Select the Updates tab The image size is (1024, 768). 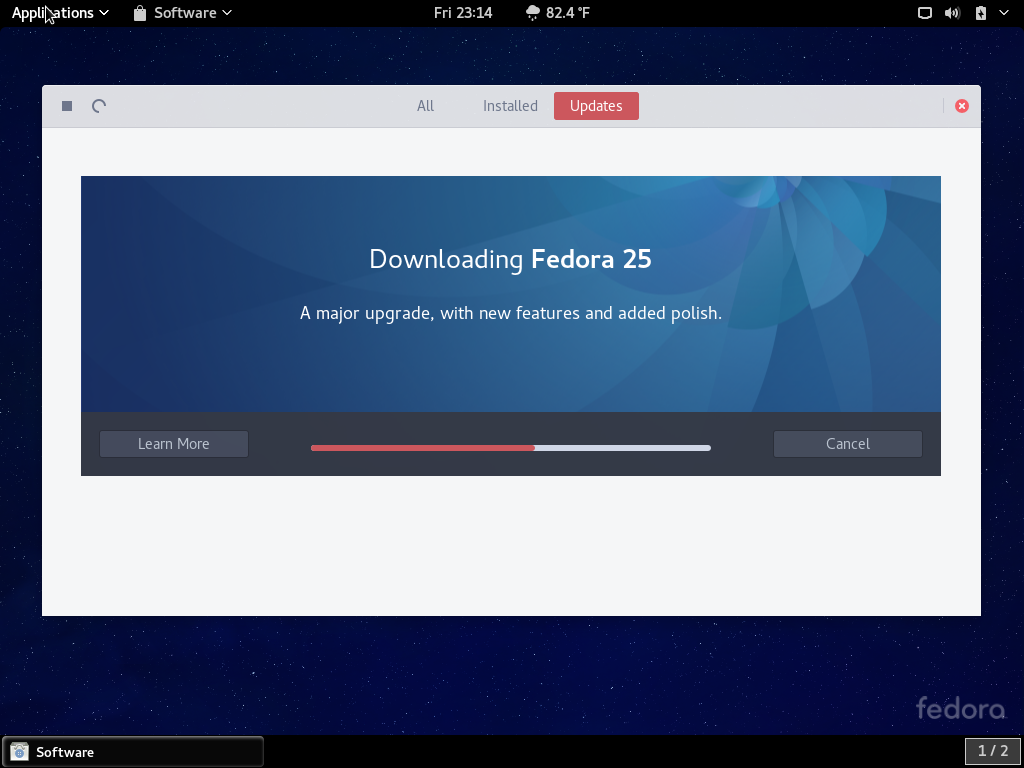tap(596, 106)
